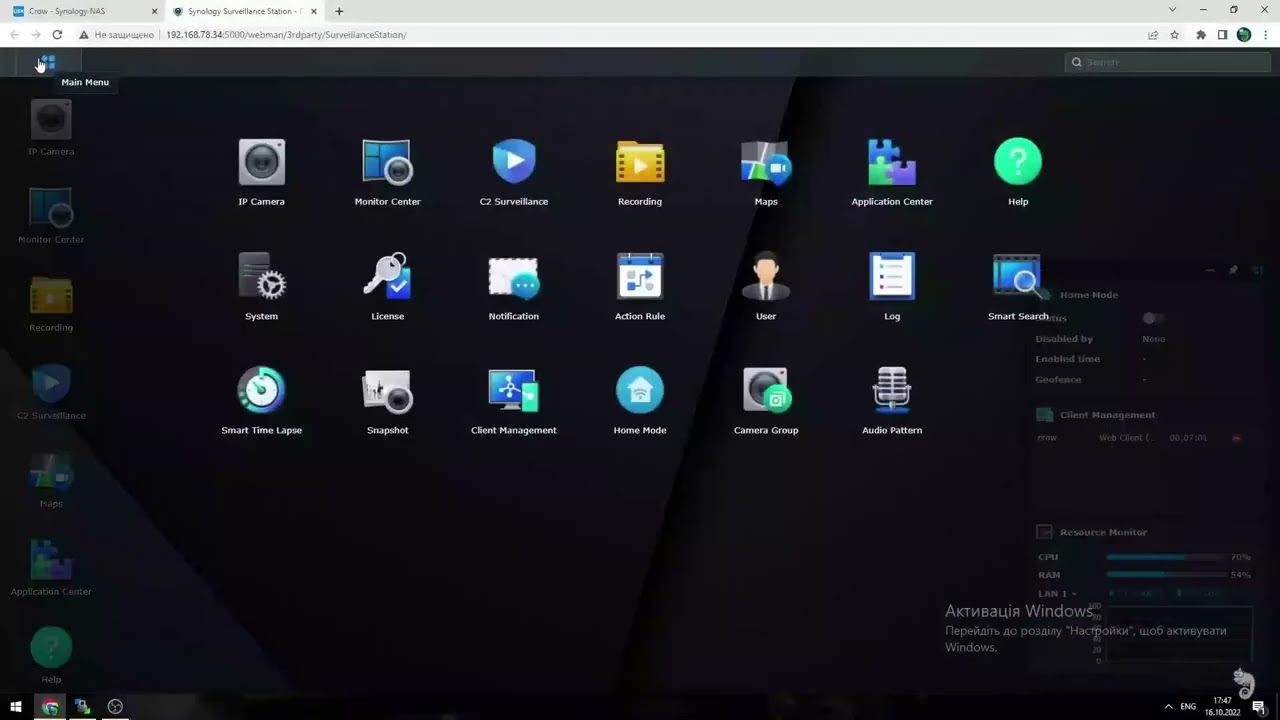Open the tab search chevron in Chrome
The image size is (1280, 720).
tap(1172, 10)
